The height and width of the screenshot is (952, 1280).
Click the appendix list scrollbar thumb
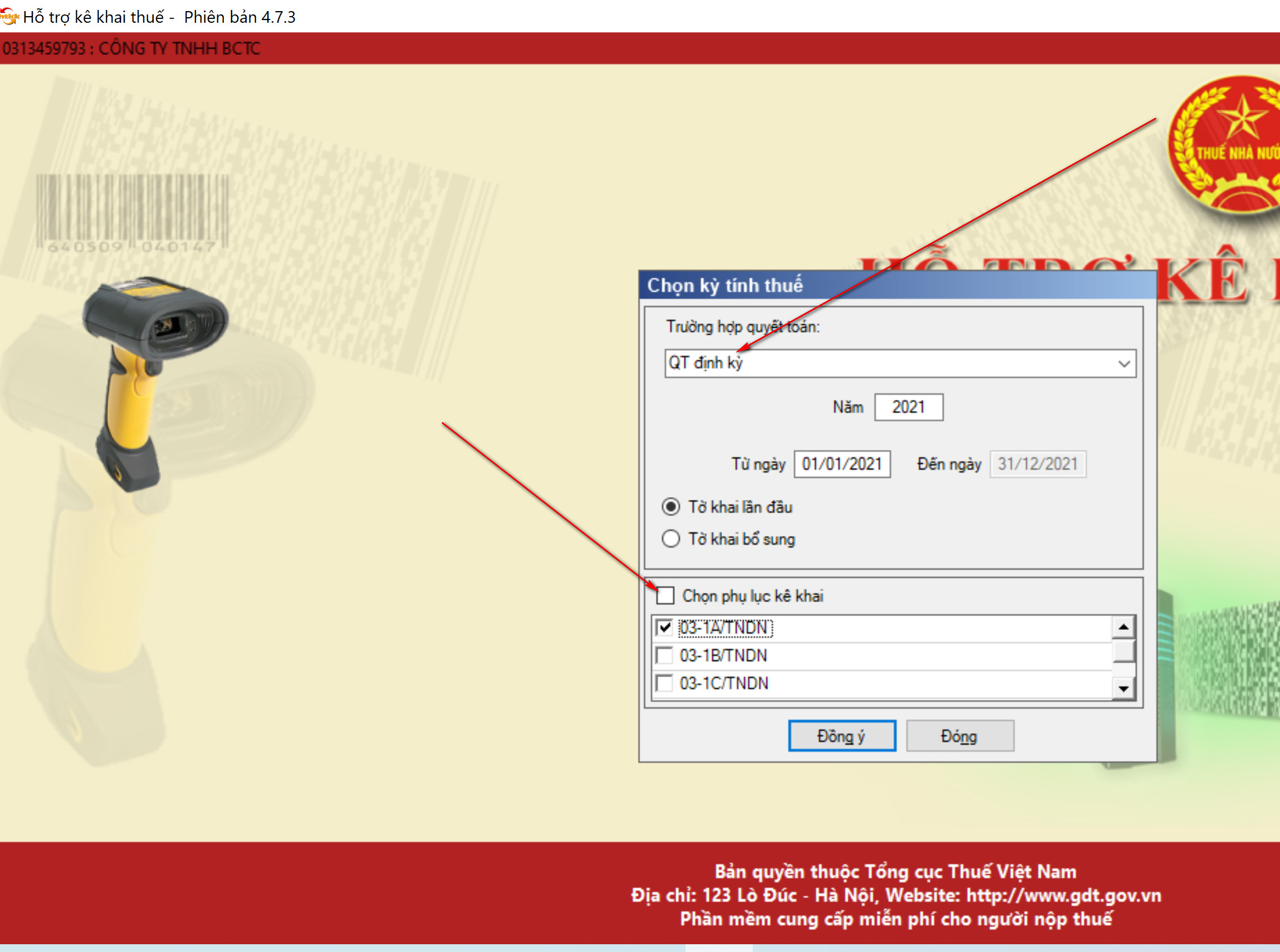point(1123,652)
